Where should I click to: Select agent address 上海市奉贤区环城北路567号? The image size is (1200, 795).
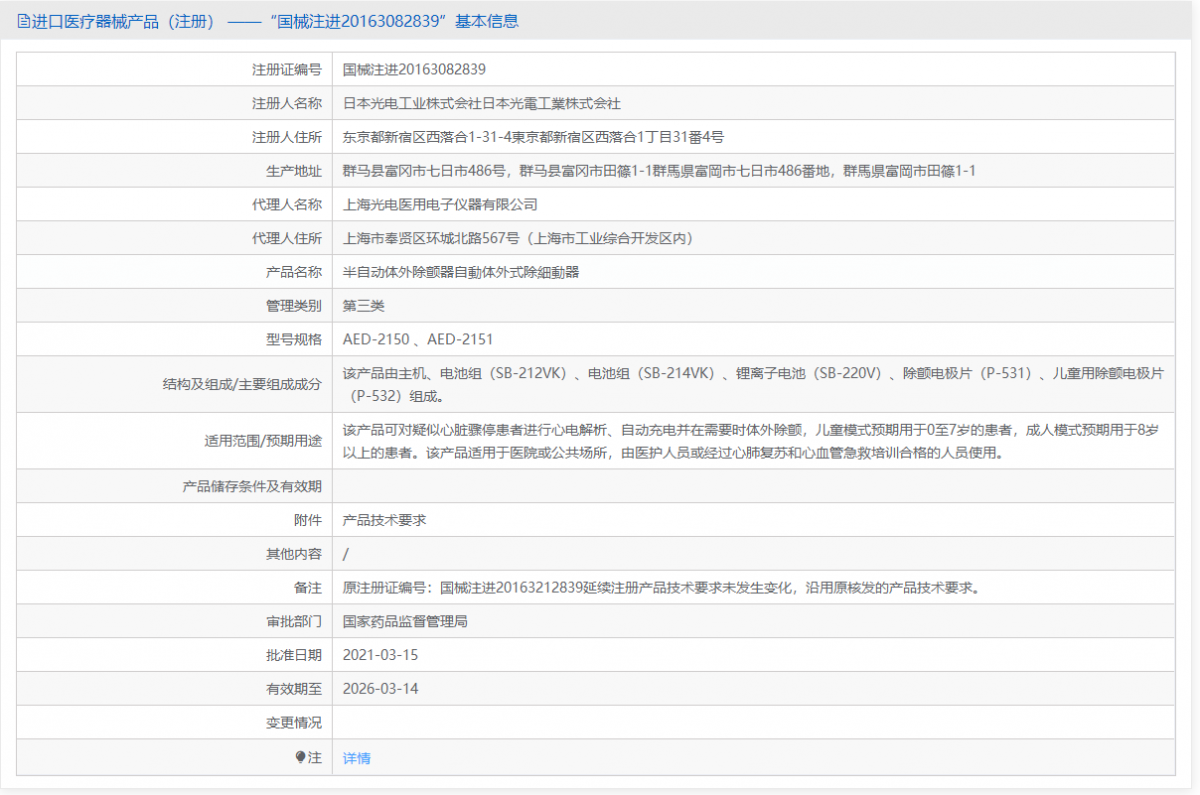tap(518, 238)
